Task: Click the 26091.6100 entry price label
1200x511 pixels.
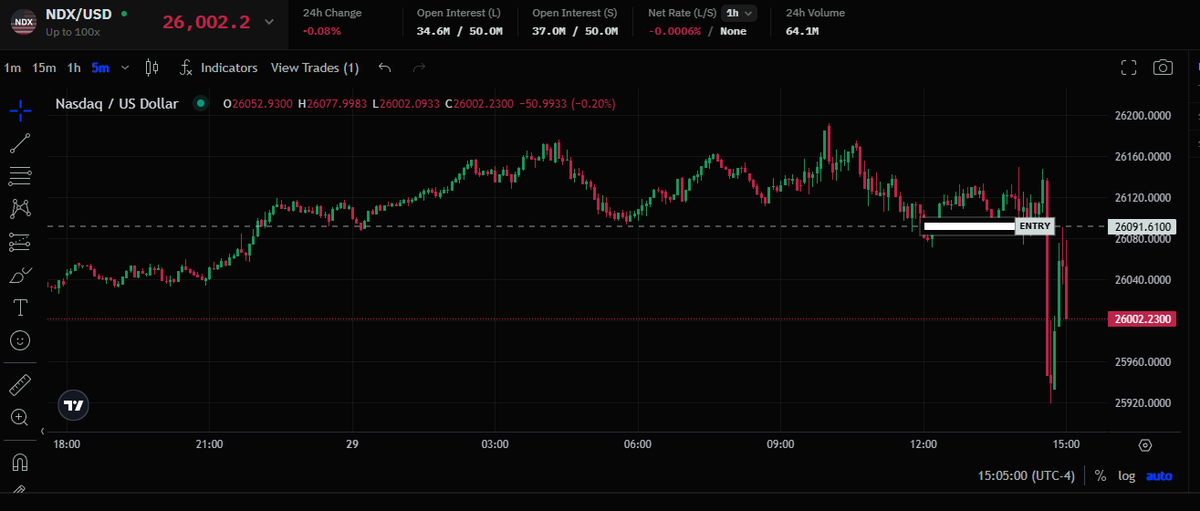Action: (x=1142, y=227)
